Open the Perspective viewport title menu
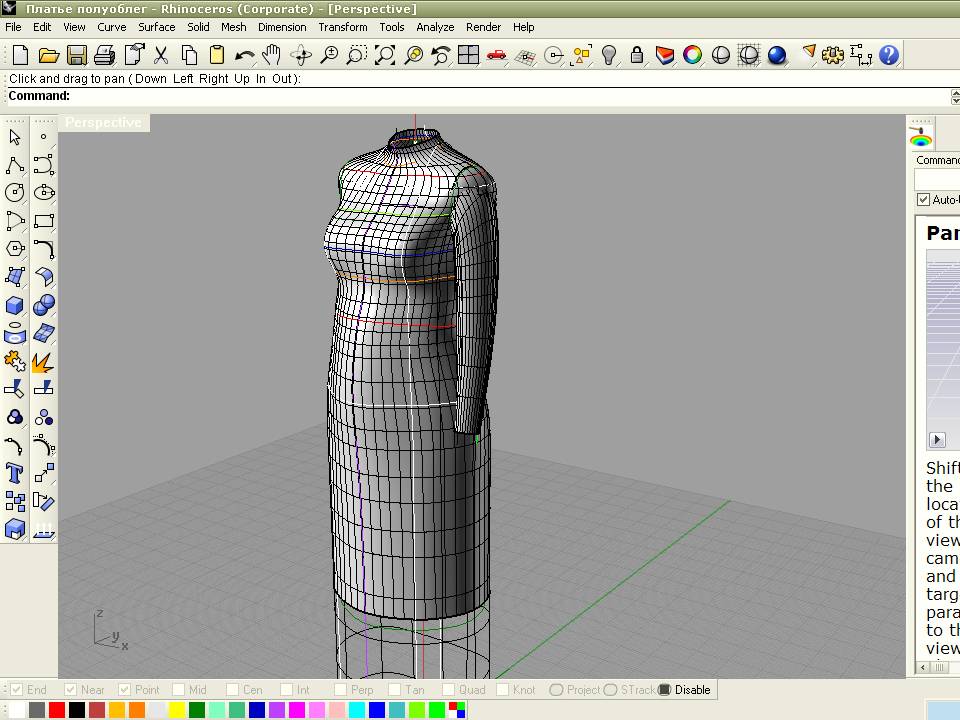The width and height of the screenshot is (960, 720). [103, 123]
